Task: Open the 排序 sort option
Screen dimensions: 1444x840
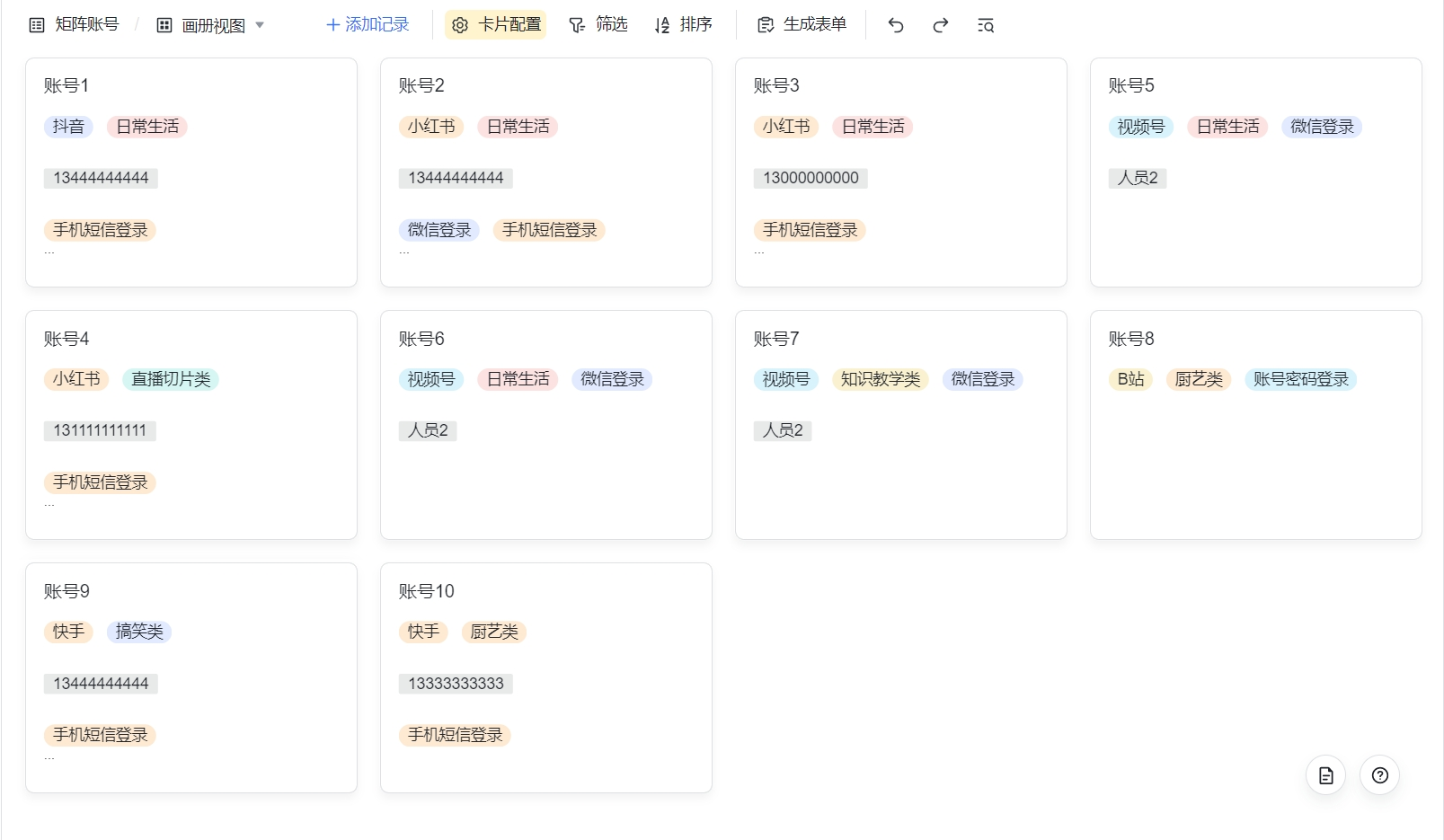Action: tap(683, 25)
